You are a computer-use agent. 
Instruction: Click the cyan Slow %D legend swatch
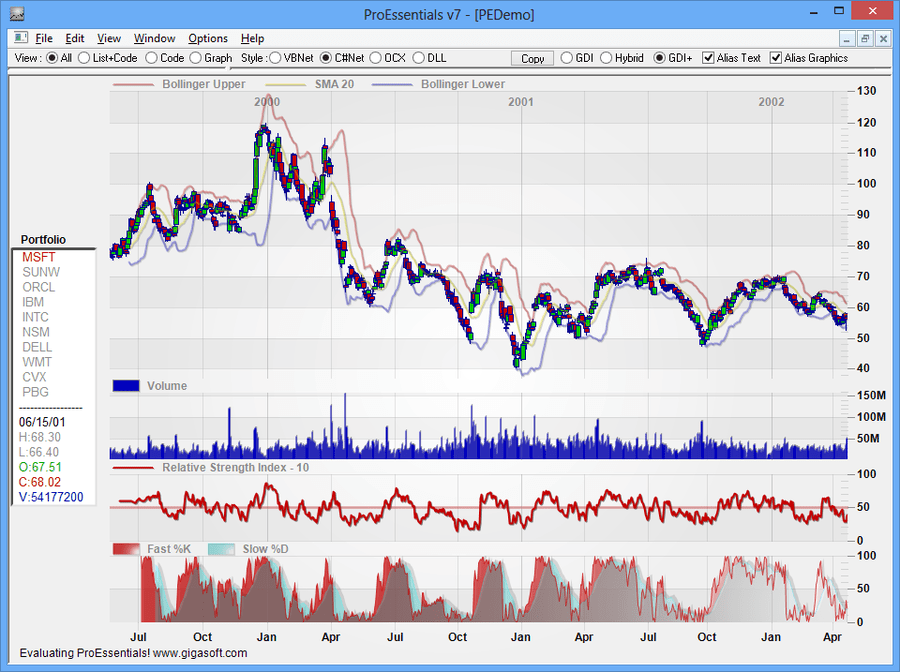221,549
